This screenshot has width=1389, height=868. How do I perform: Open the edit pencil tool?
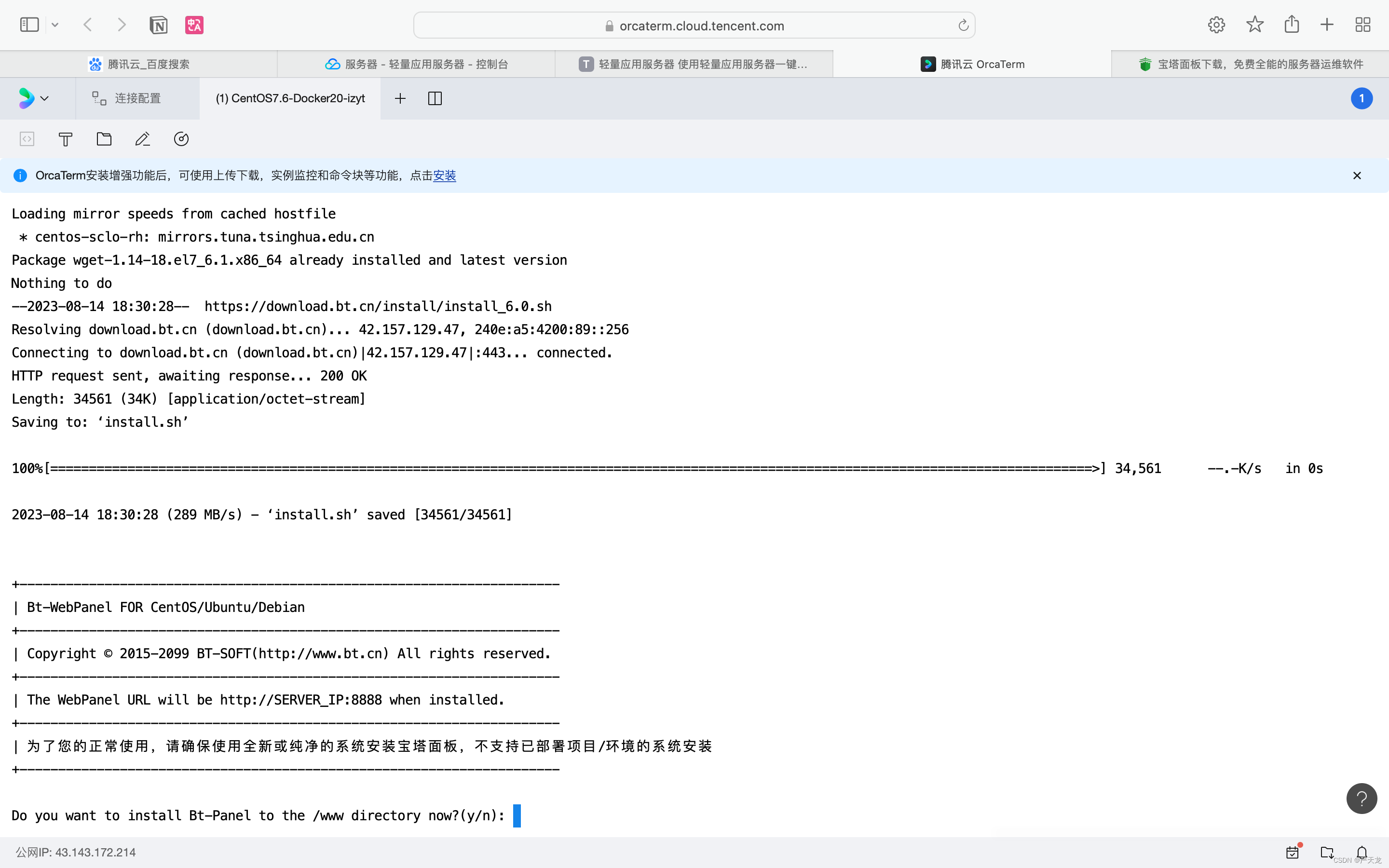click(x=142, y=139)
